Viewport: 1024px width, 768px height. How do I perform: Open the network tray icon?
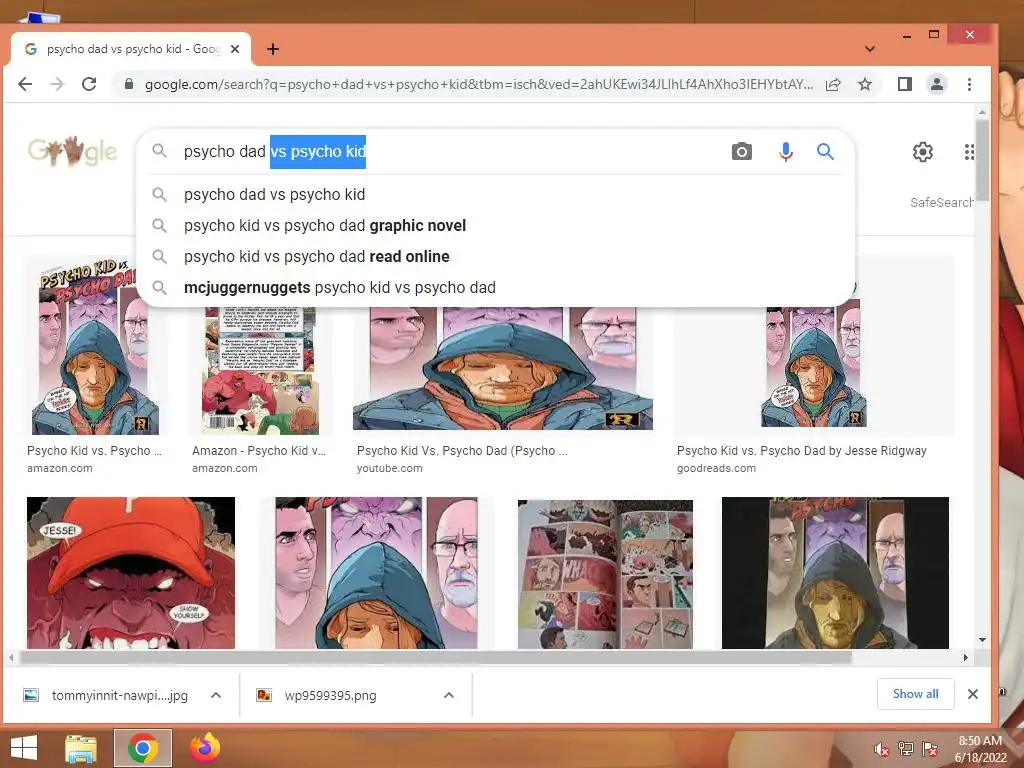pyautogui.click(x=906, y=749)
